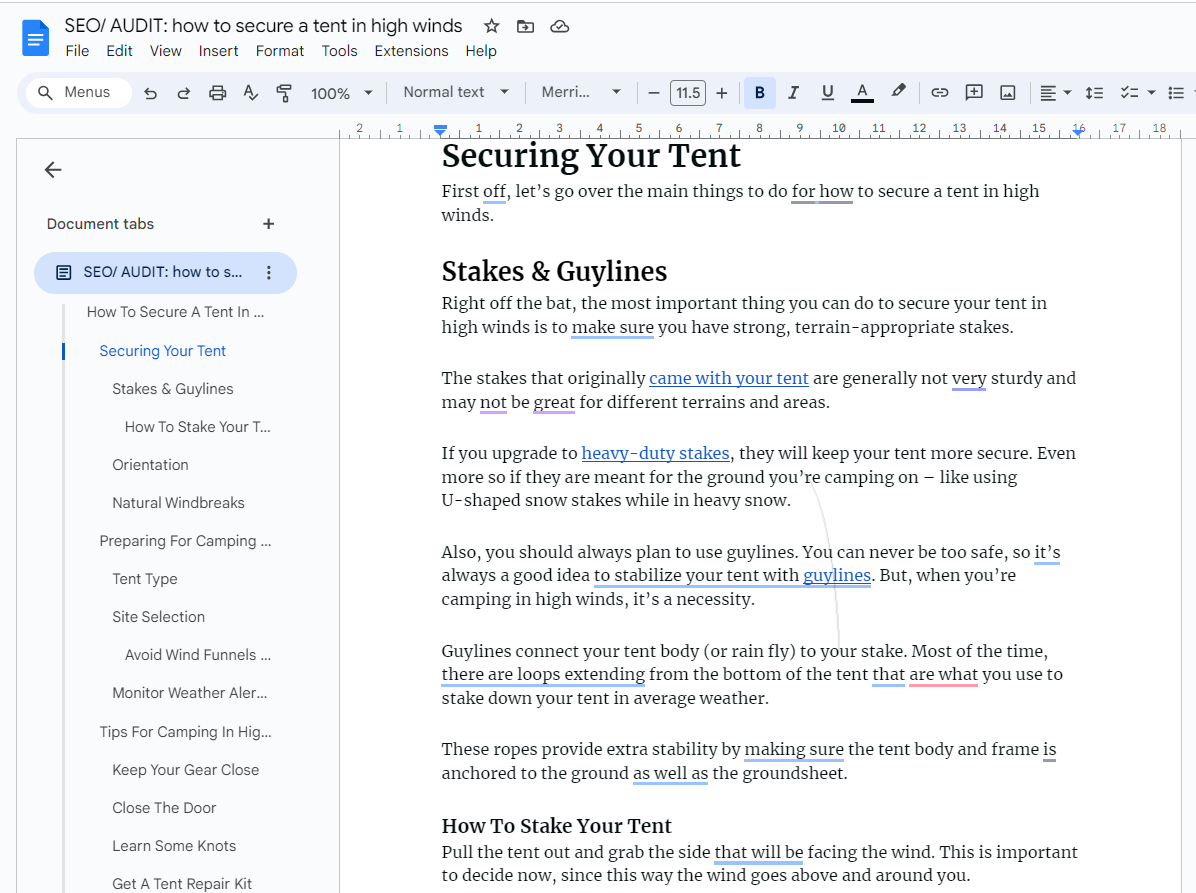
Task: Select the SEO/ AUDIT document tab
Action: [165, 272]
